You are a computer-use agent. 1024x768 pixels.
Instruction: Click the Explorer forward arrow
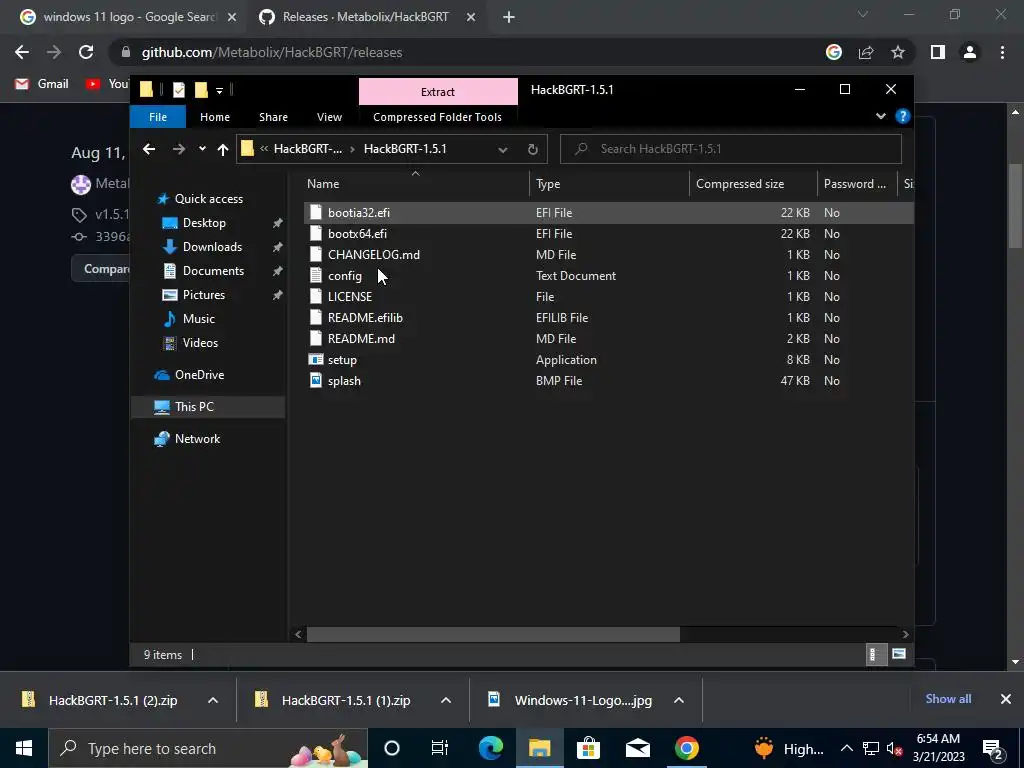tap(178, 149)
